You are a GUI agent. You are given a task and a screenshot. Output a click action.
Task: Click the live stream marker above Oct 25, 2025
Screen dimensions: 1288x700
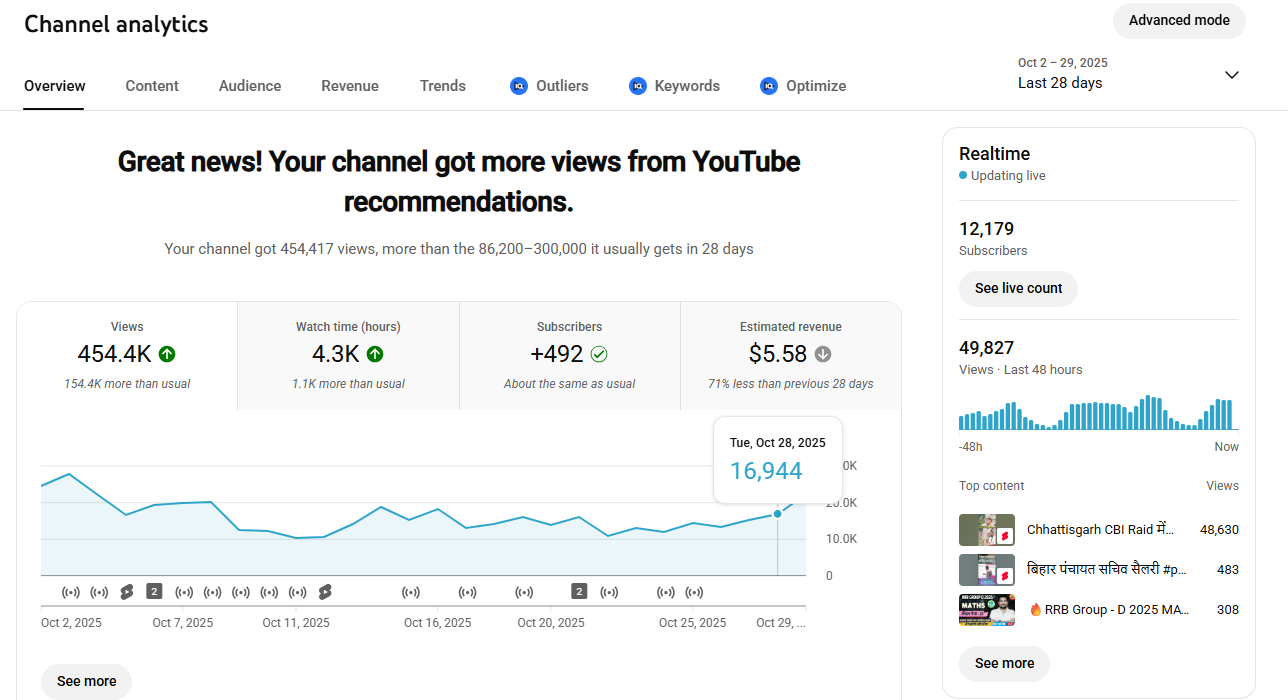[x=694, y=592]
